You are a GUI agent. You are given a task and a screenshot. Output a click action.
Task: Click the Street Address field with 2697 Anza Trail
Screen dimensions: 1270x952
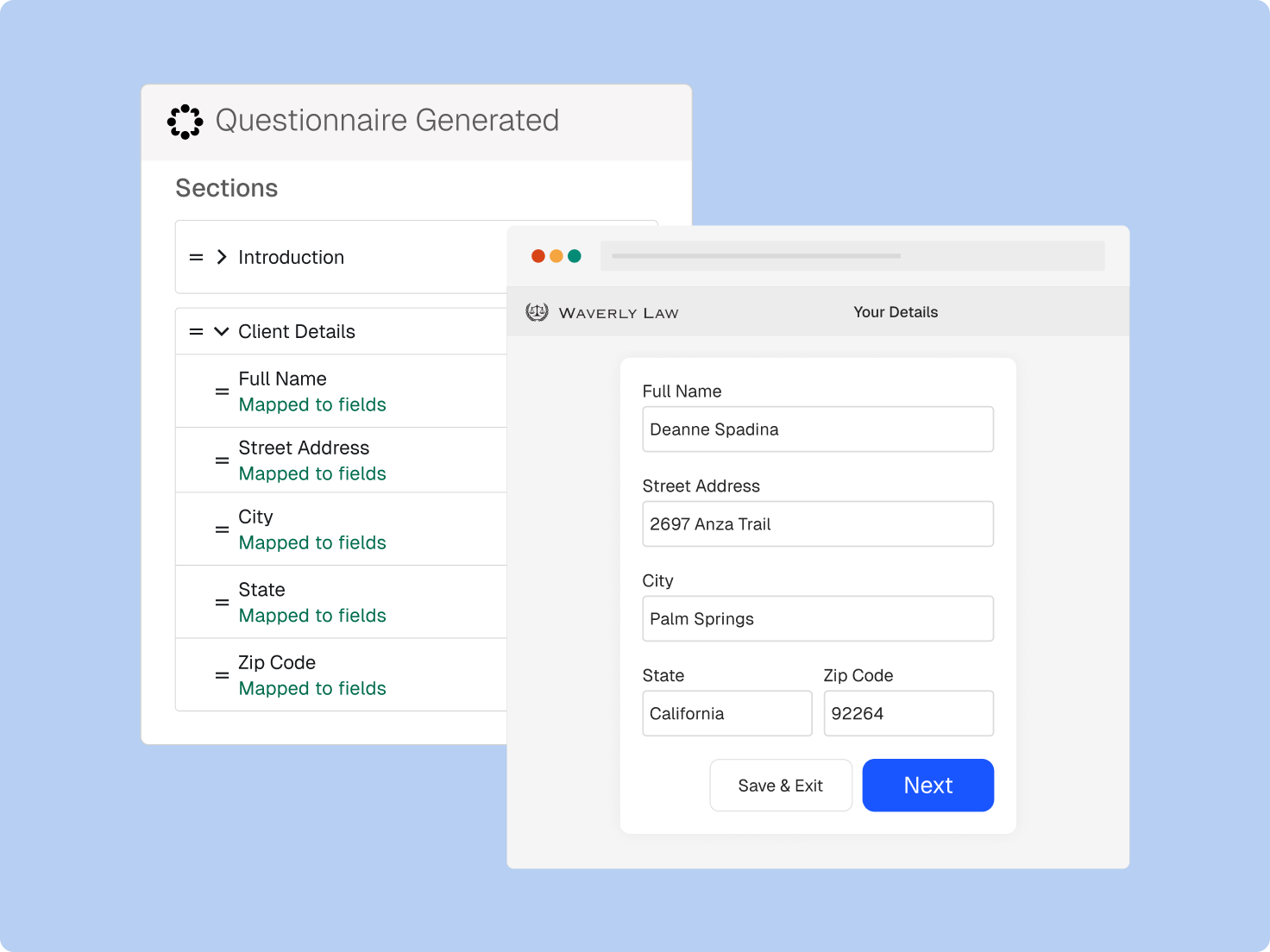(x=818, y=524)
